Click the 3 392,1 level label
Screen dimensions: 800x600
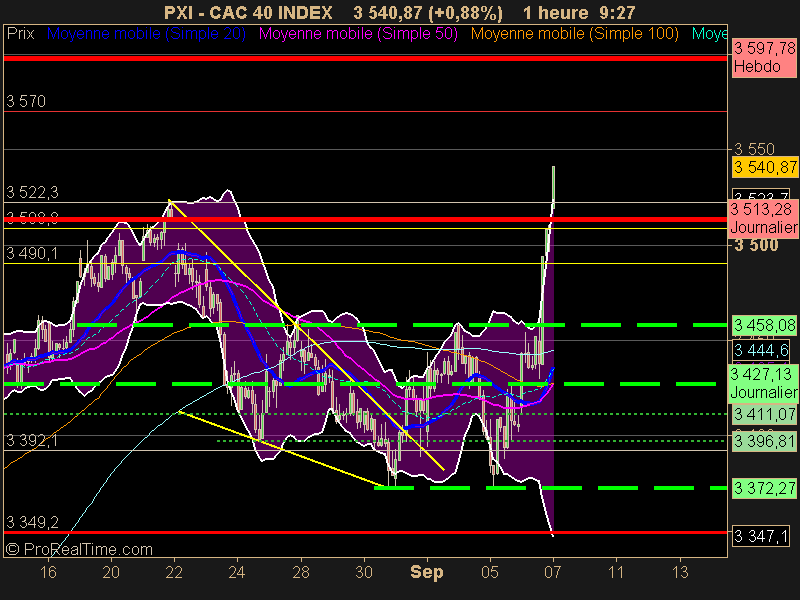pos(32,440)
